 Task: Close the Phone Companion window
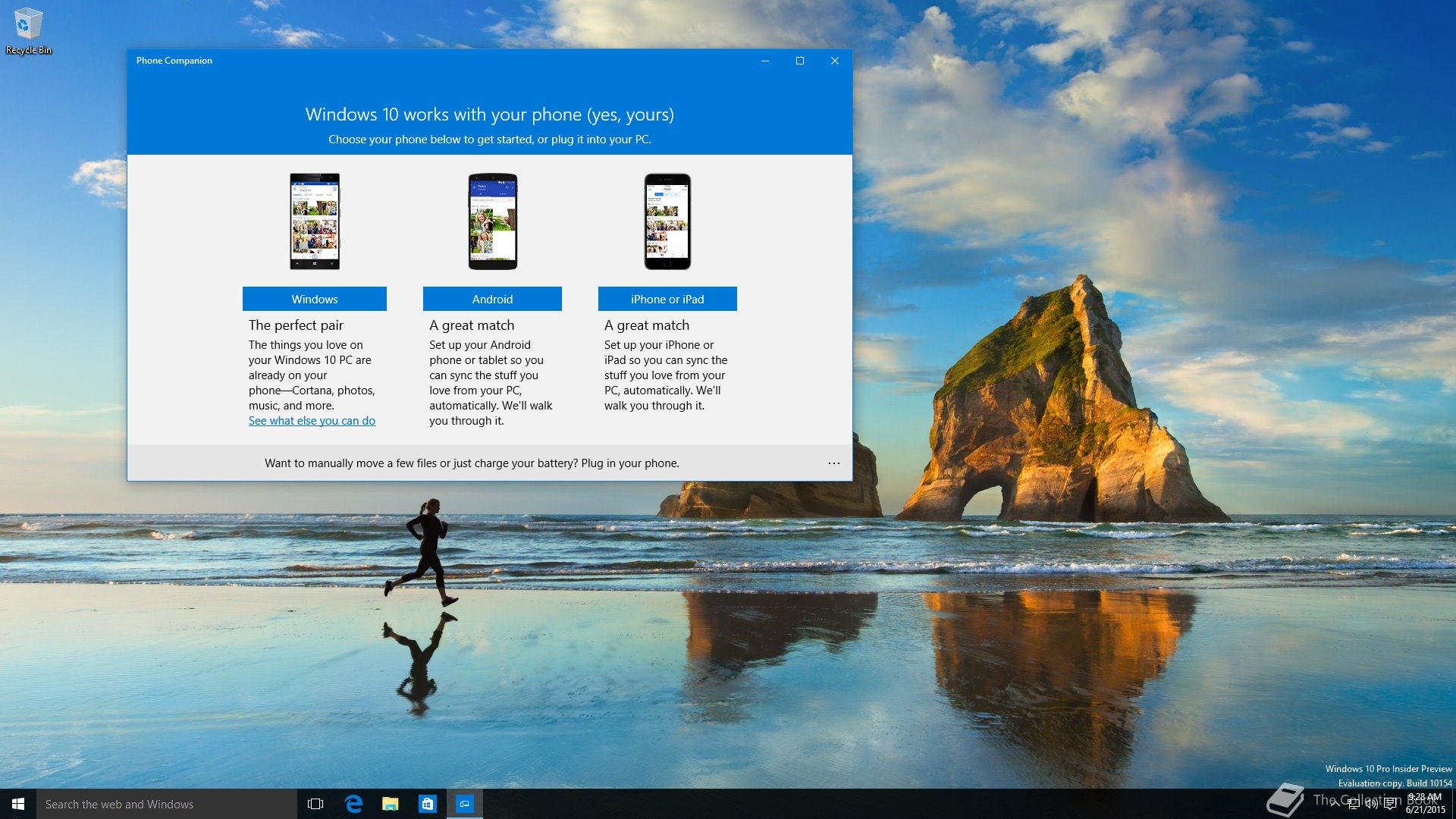(x=835, y=61)
